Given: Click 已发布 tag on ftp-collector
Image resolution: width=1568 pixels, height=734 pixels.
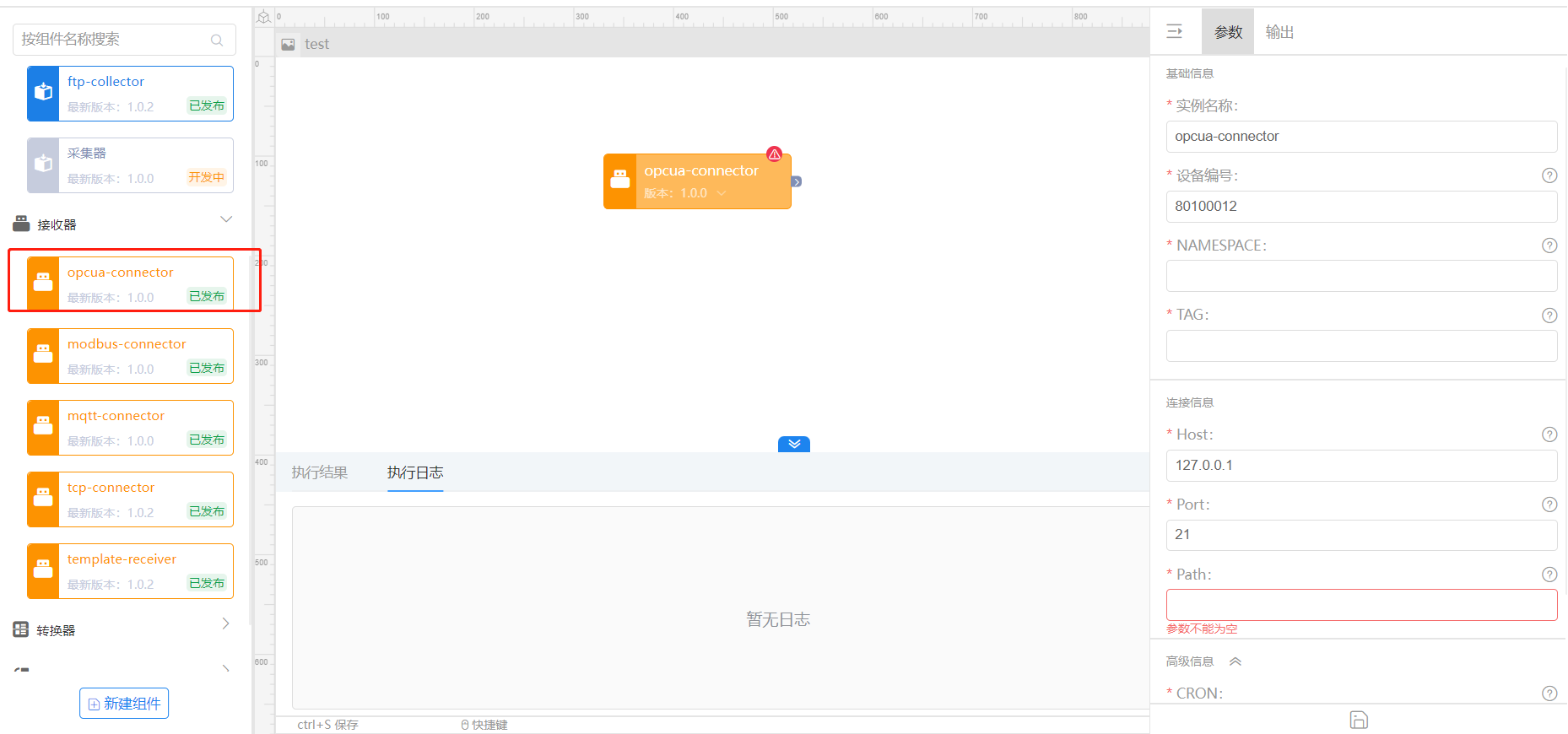Looking at the screenshot, I should pyautogui.click(x=207, y=105).
